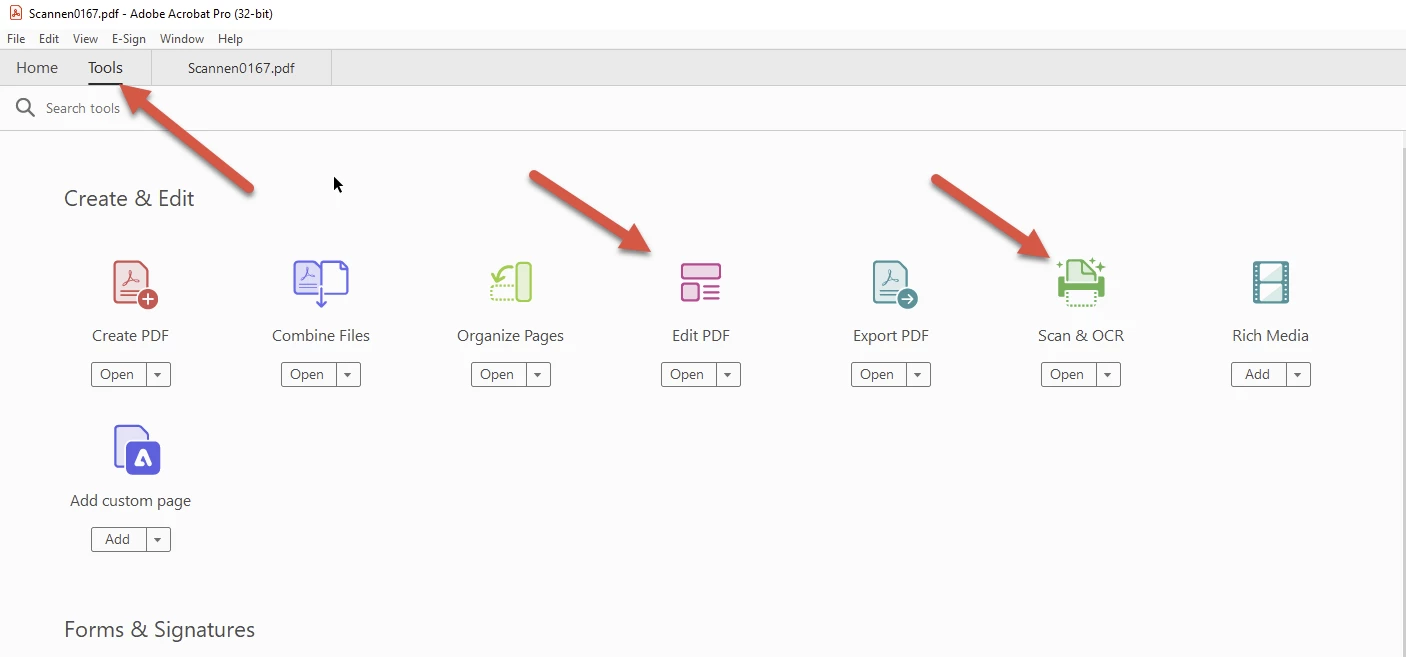
Task: Click the Combine Files label
Action: click(x=321, y=336)
